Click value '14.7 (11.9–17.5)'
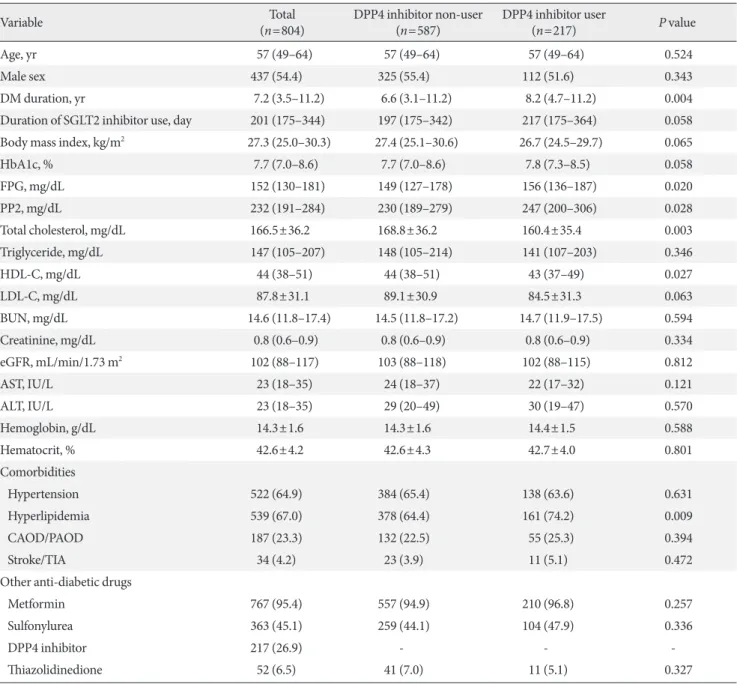 coord(561,318)
